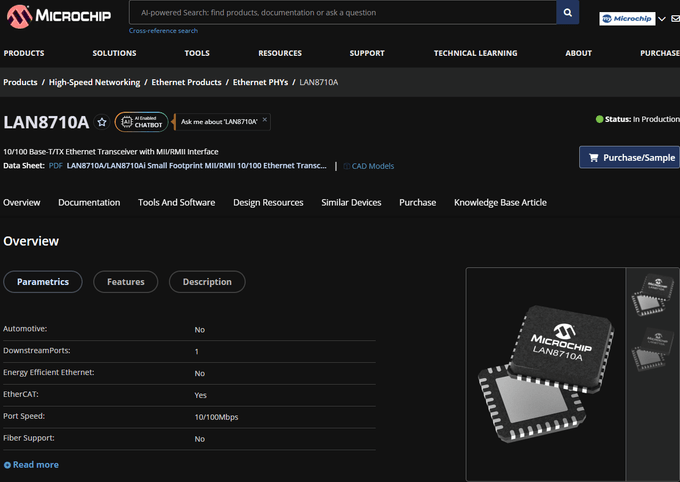Jump to Purchase section tab

coord(418,203)
